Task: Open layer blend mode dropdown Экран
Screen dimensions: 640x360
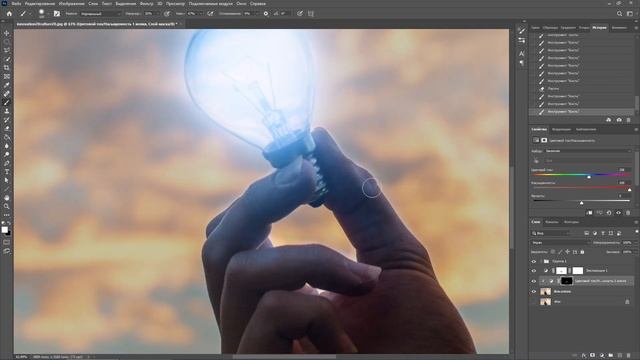Action: (560, 242)
